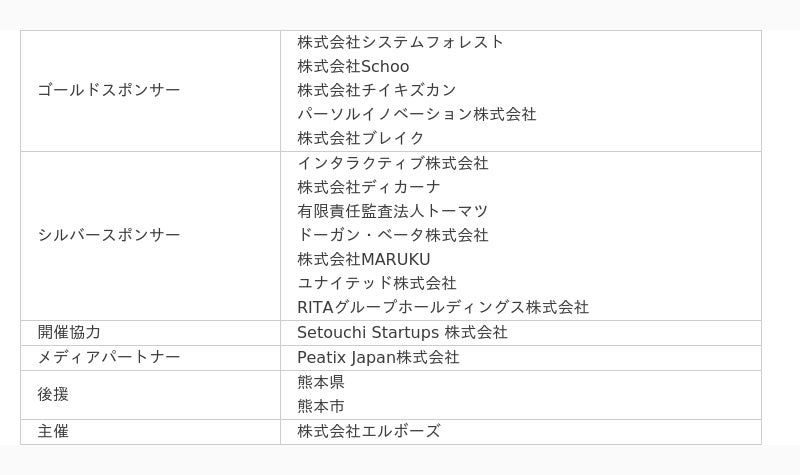
Task: Select the 株式会社MARUKU entry
Action: (x=363, y=259)
